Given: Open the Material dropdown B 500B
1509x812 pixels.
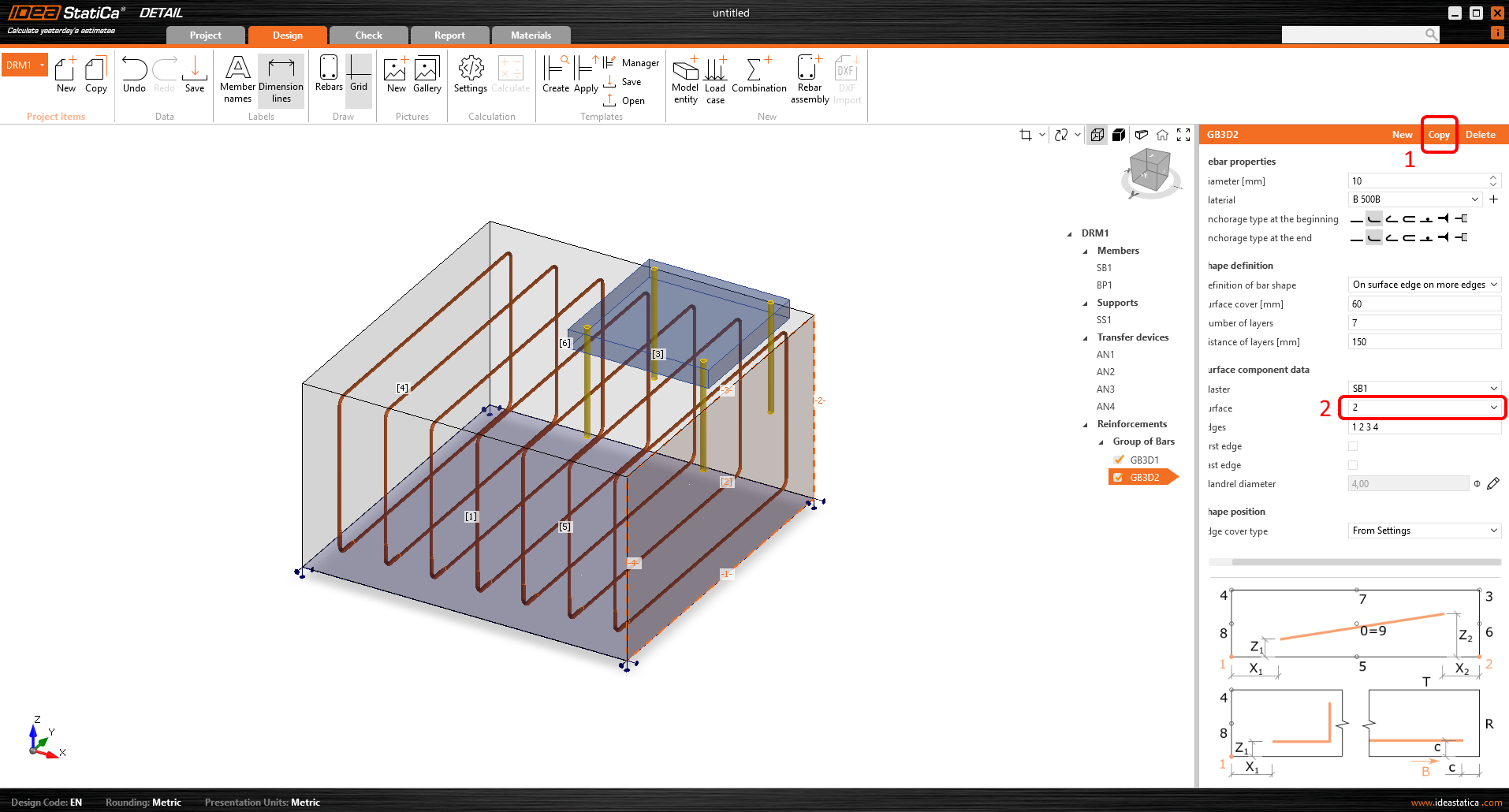Looking at the screenshot, I should [1415, 199].
